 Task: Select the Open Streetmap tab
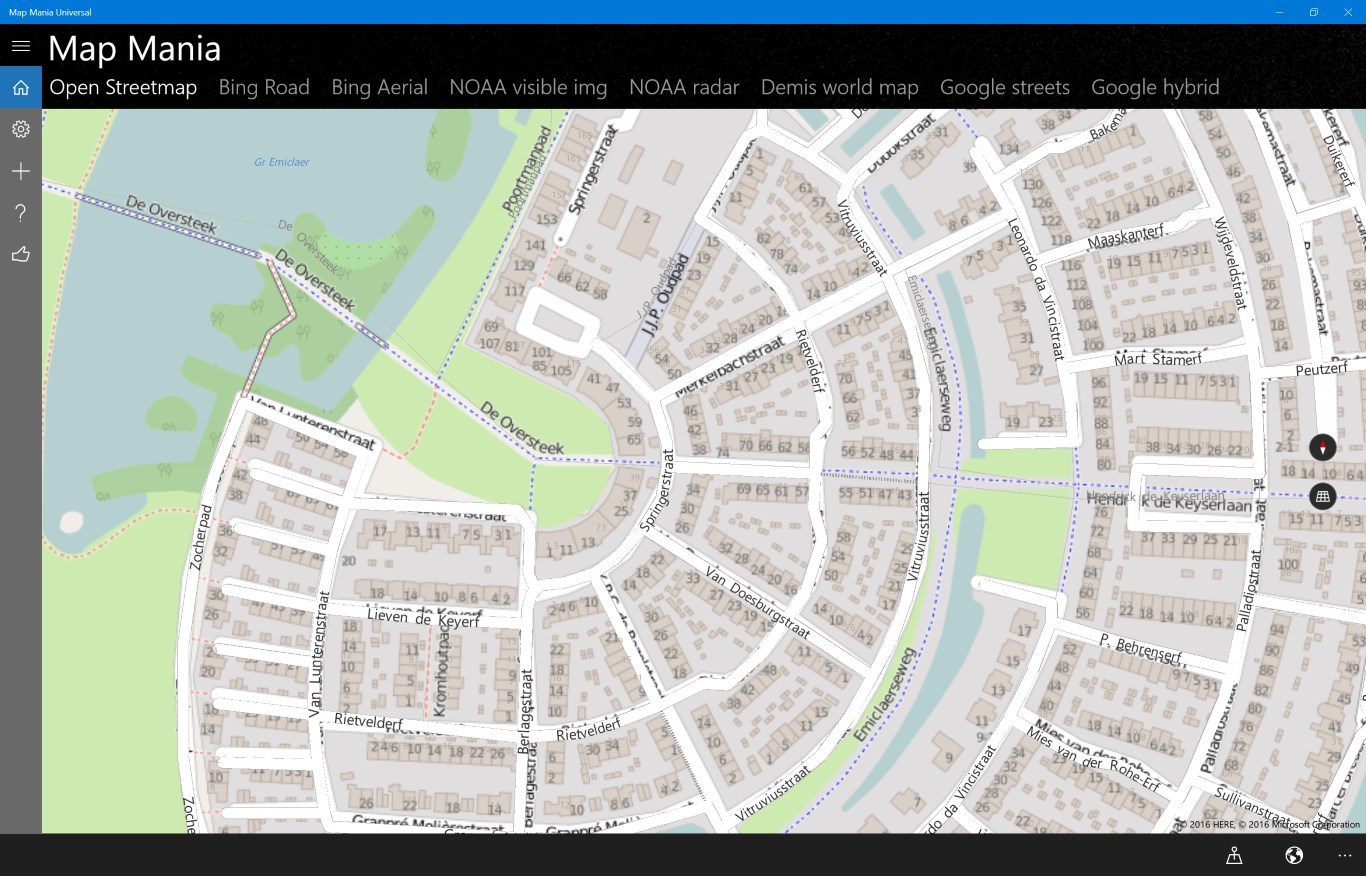click(123, 87)
